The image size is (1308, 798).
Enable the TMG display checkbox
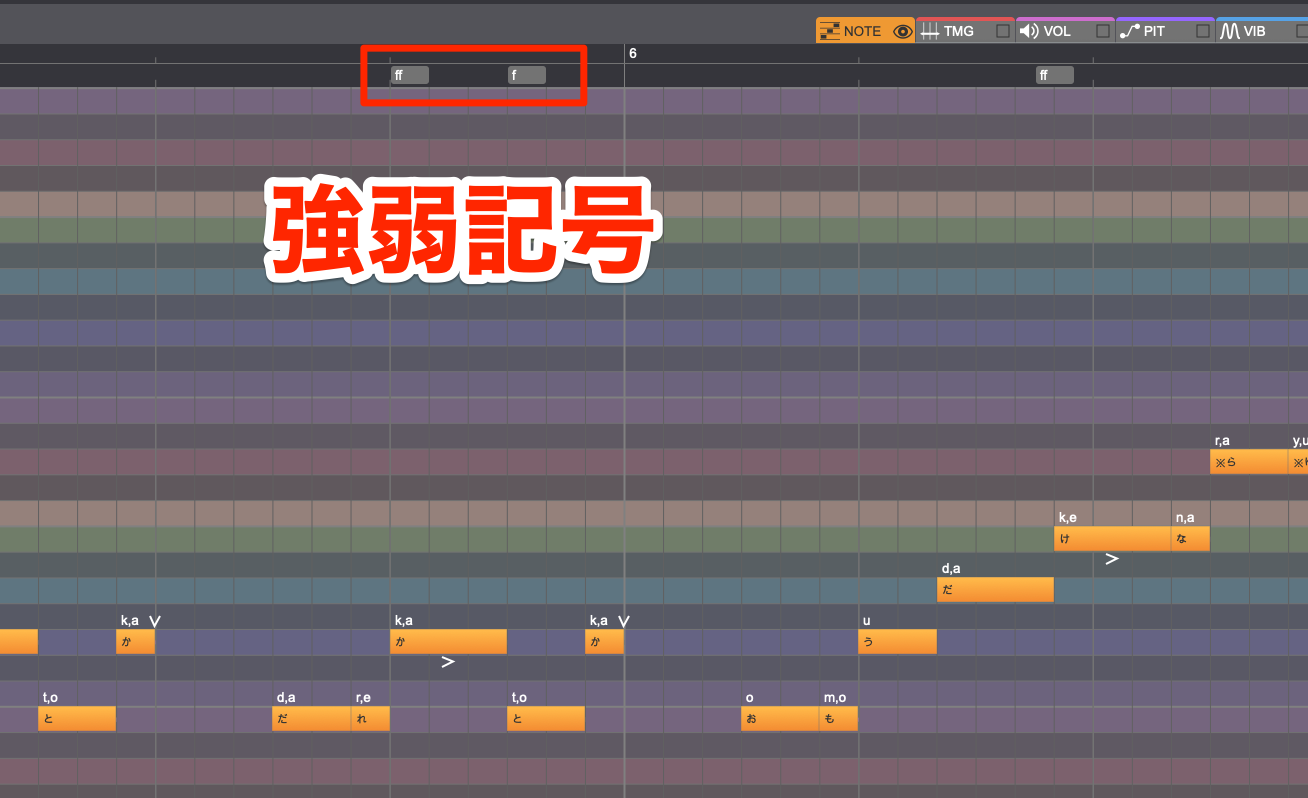(1002, 31)
